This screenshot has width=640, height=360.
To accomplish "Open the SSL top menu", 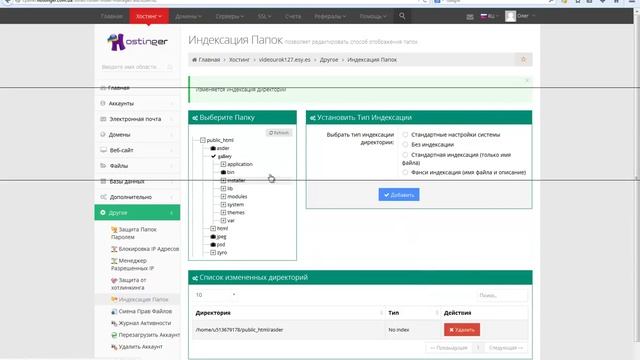I will coord(264,16).
